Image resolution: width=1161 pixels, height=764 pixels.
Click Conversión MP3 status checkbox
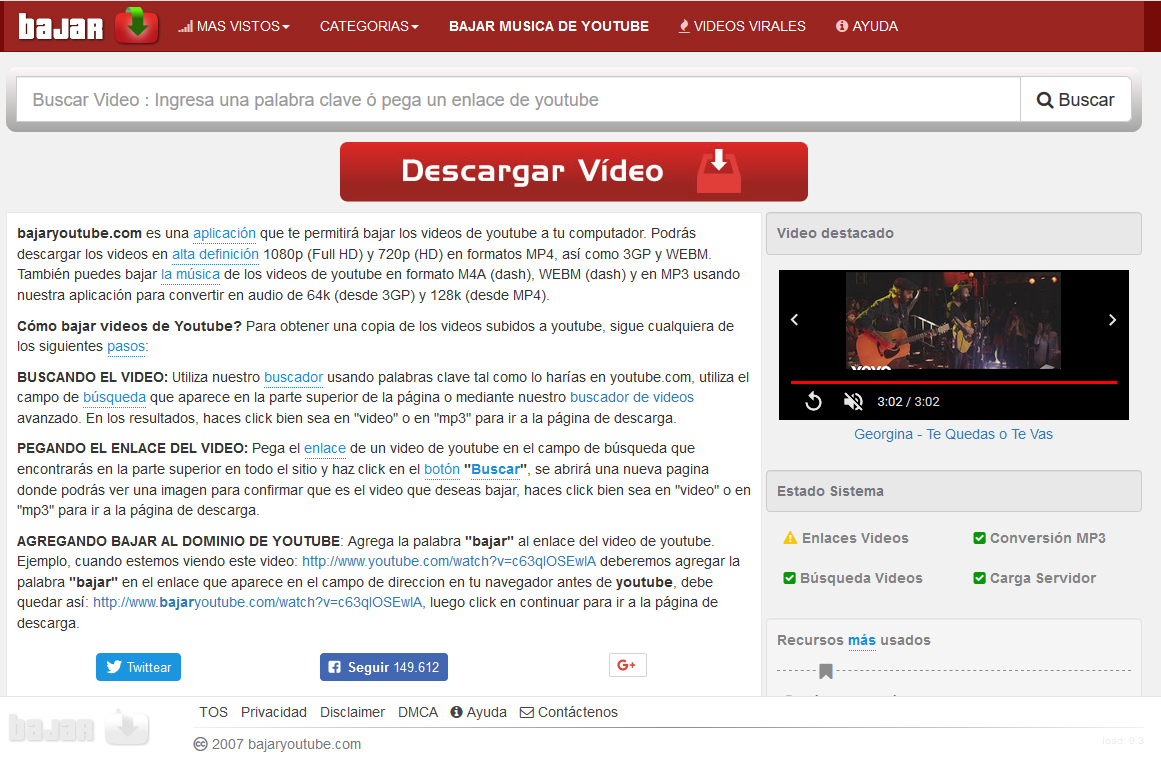click(979, 538)
